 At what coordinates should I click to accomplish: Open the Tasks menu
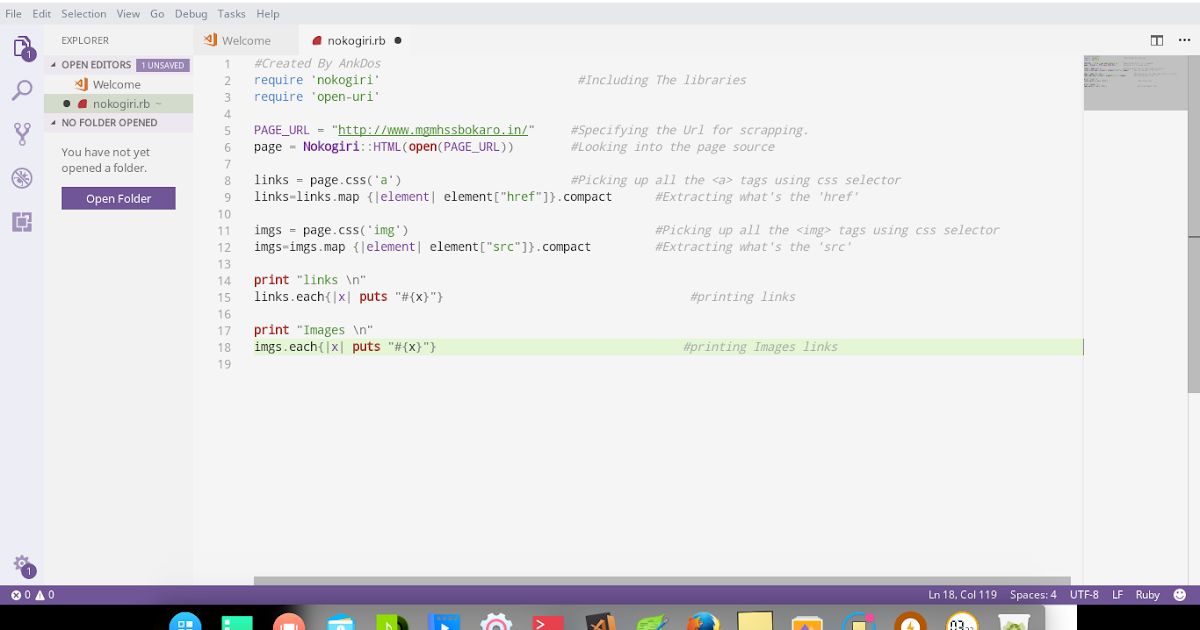coord(231,13)
